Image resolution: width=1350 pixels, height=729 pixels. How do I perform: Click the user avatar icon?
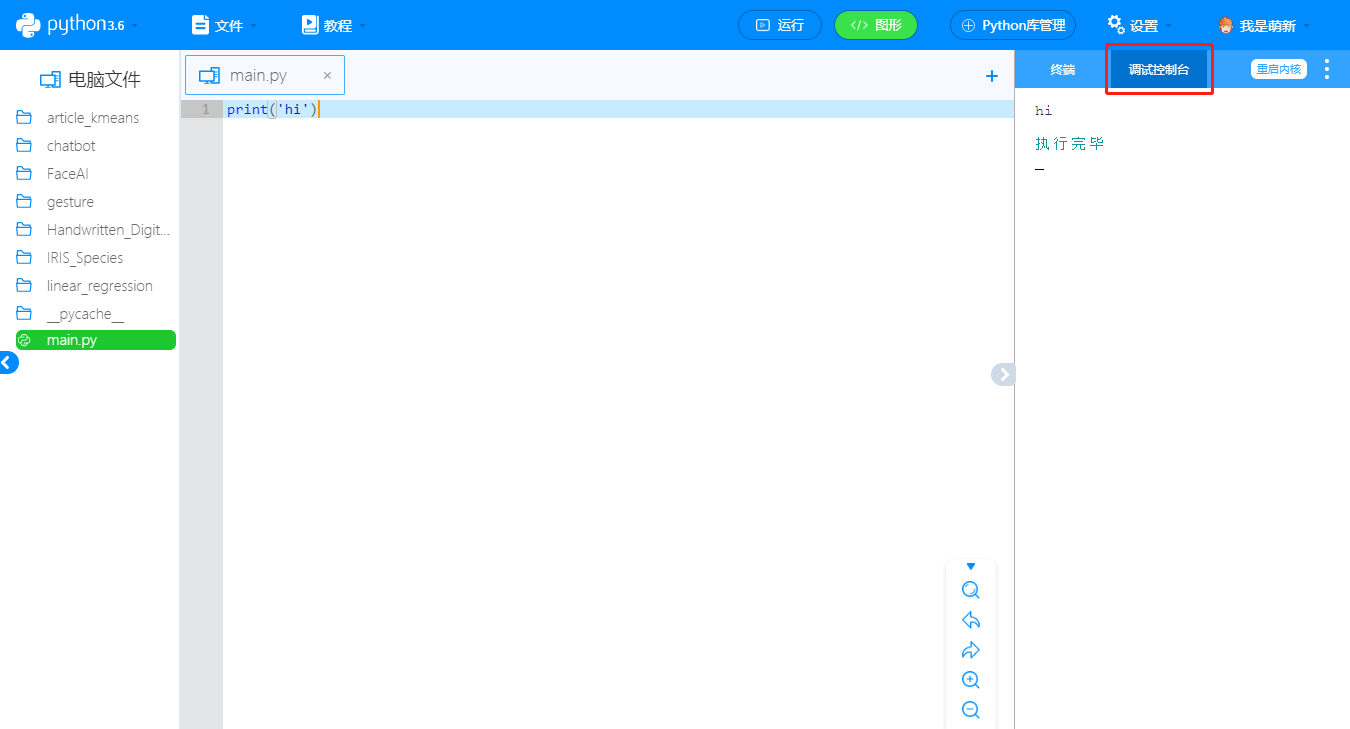point(1226,25)
